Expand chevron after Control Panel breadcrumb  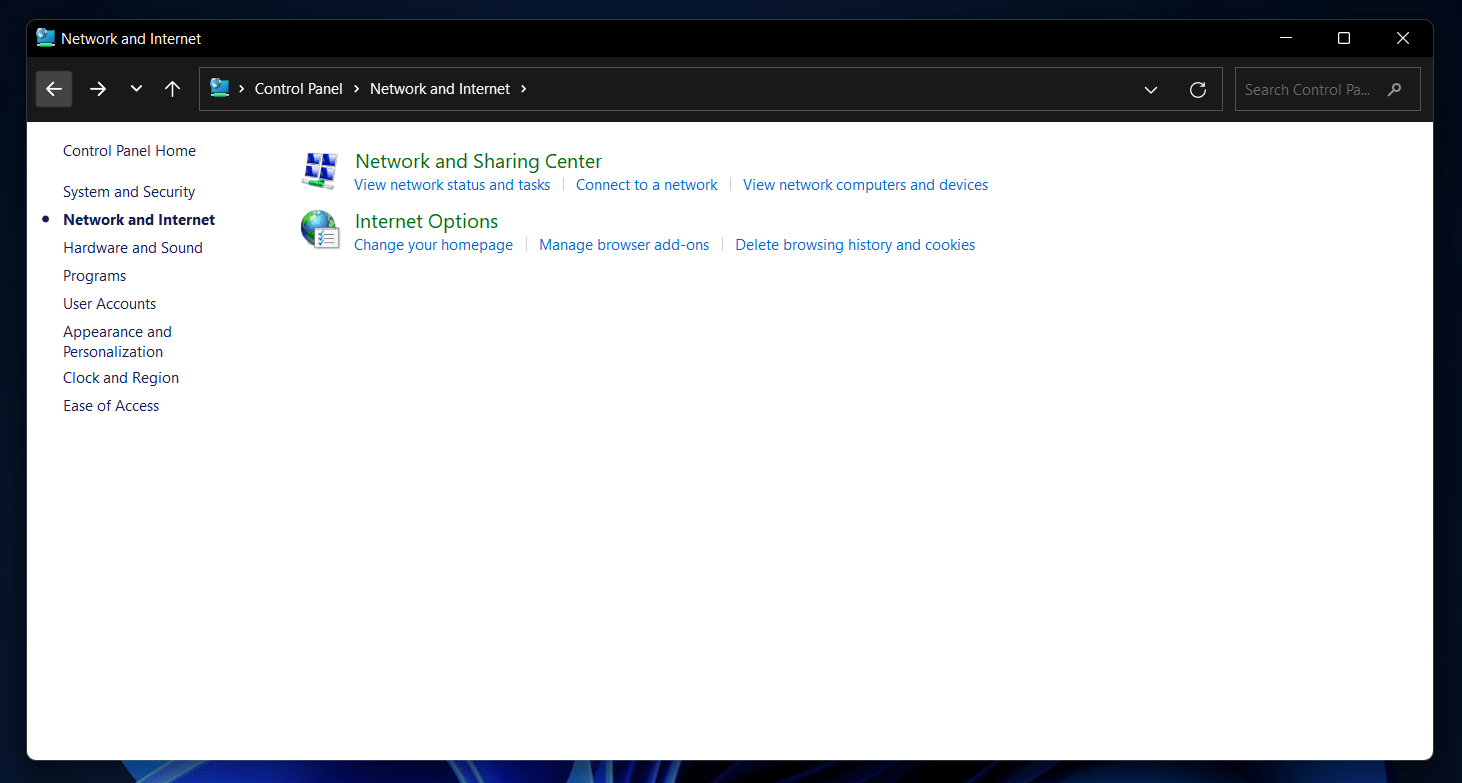coord(357,89)
